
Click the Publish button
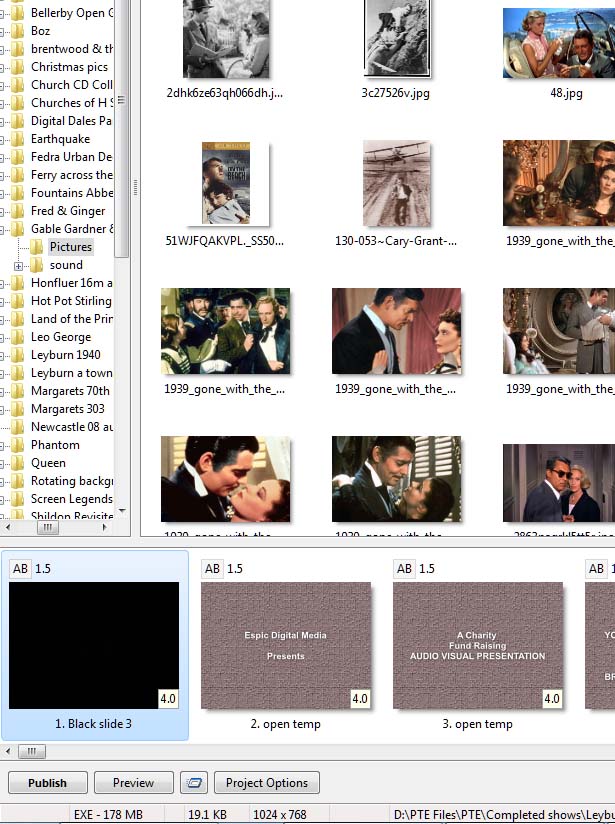(47, 782)
